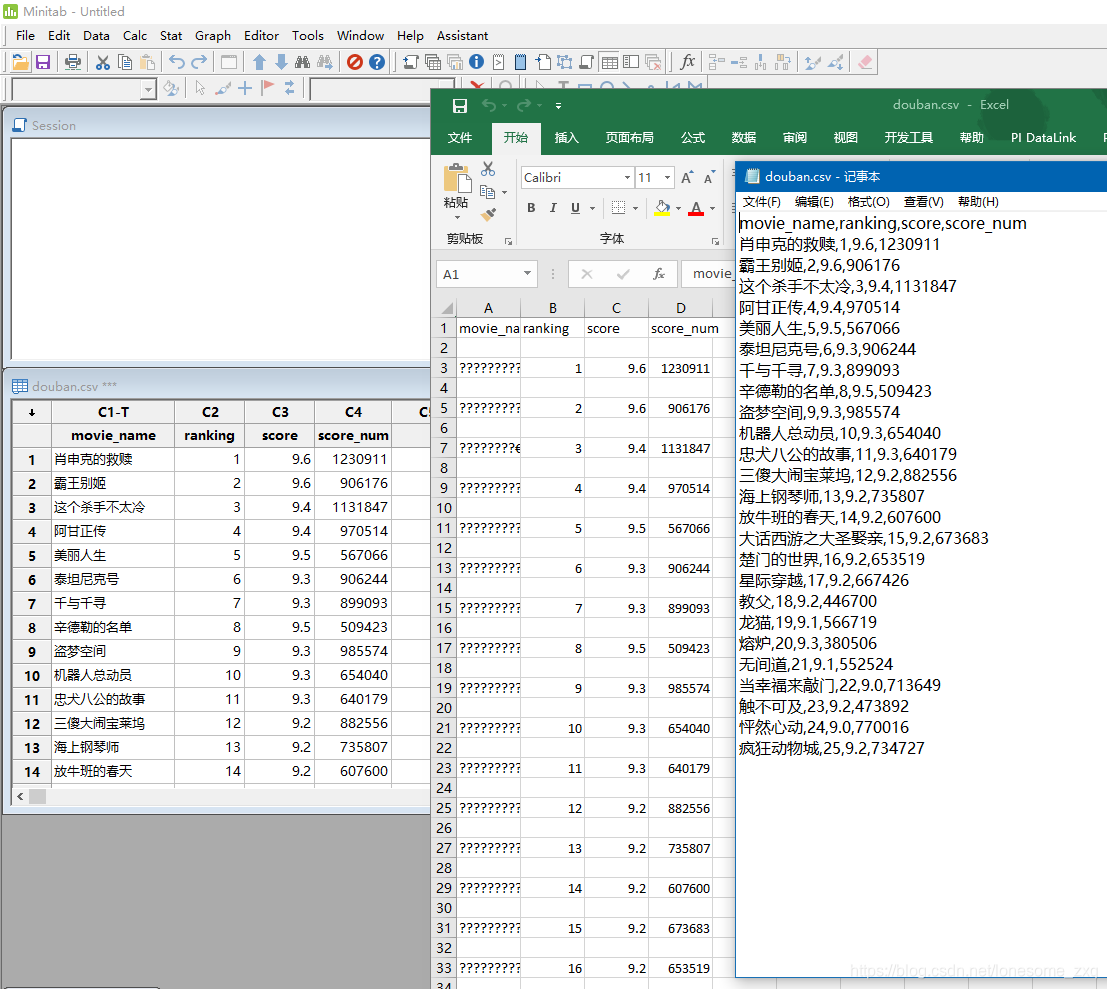The width and height of the screenshot is (1107, 989).
Task: Select the Excel column B header
Action: [x=553, y=308]
